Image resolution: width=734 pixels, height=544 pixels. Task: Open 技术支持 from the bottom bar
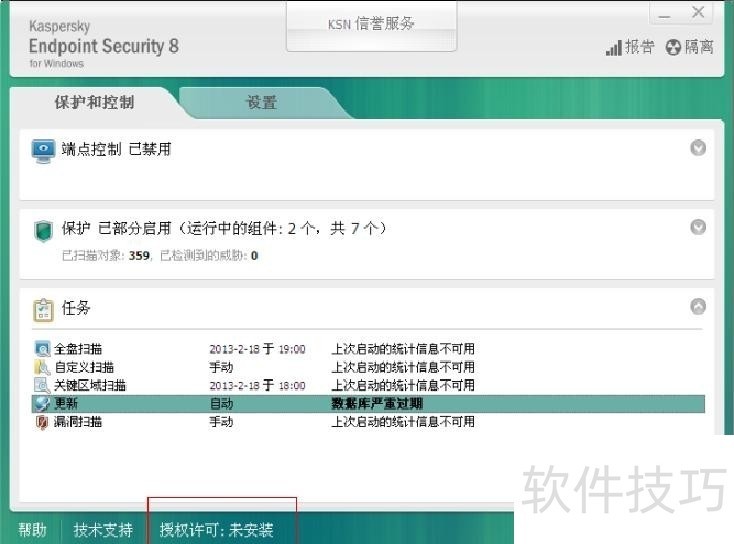coord(103,530)
